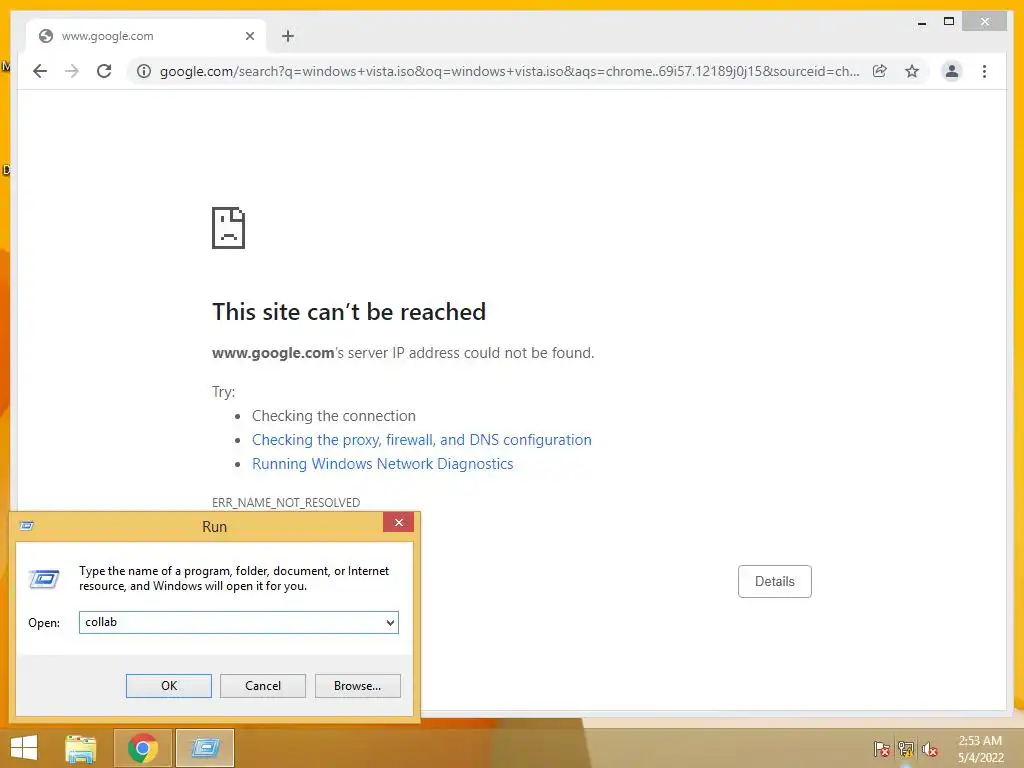Screen dimensions: 1024x768
Task: Expand the Open field dropdown arrow
Action: (390, 622)
